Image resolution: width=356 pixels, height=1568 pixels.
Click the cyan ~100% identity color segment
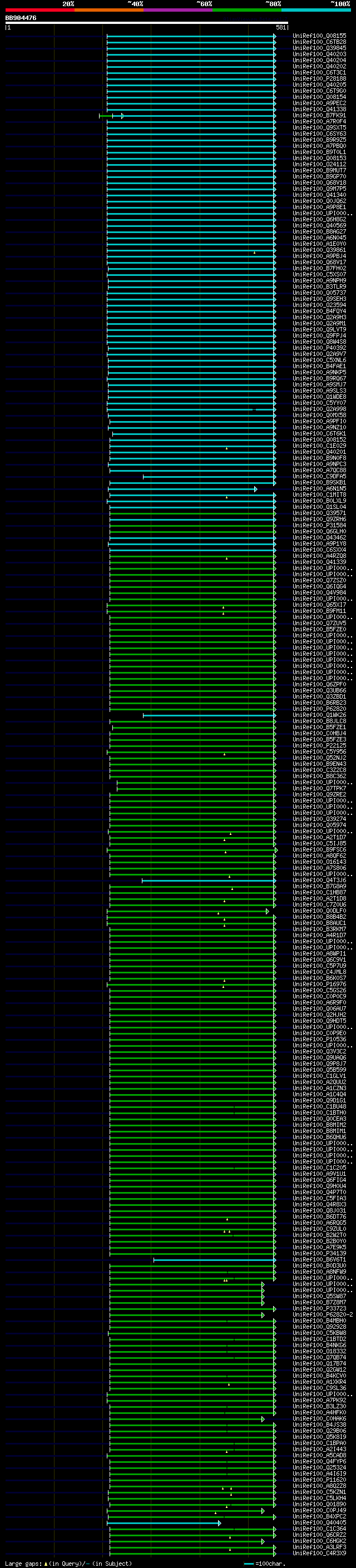[x=316, y=10]
